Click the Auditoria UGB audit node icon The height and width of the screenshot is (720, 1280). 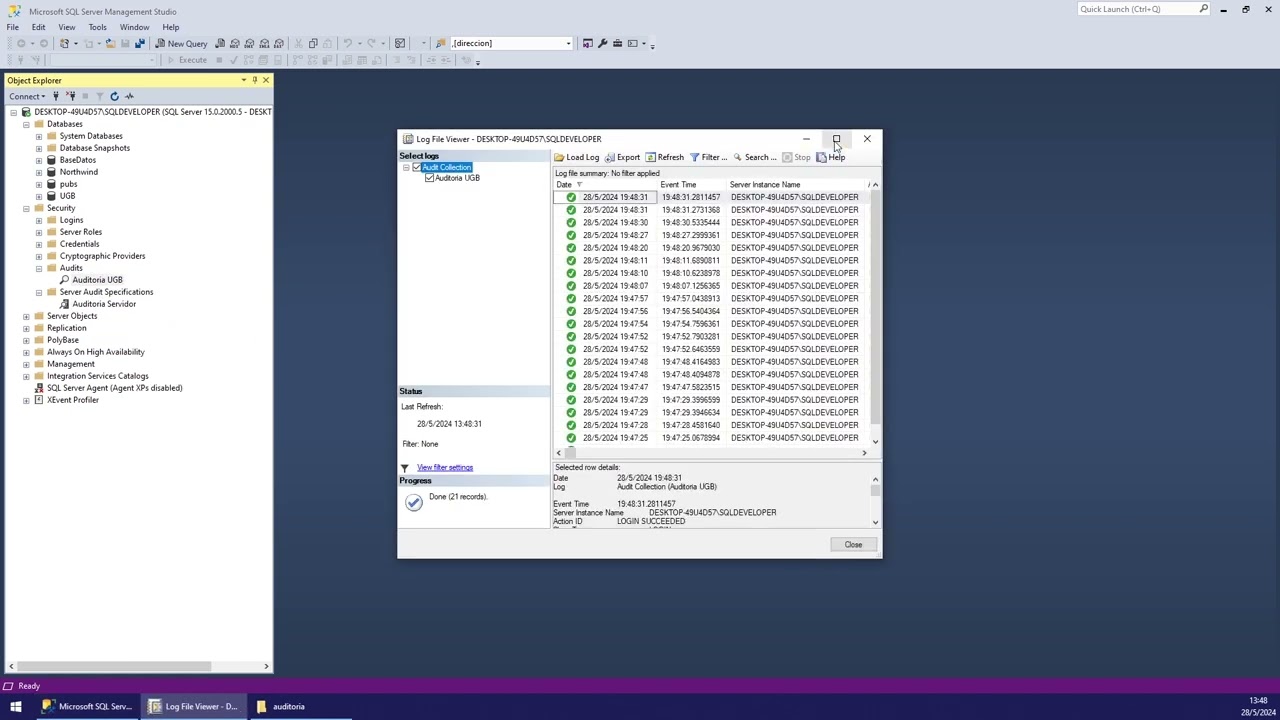(x=65, y=280)
